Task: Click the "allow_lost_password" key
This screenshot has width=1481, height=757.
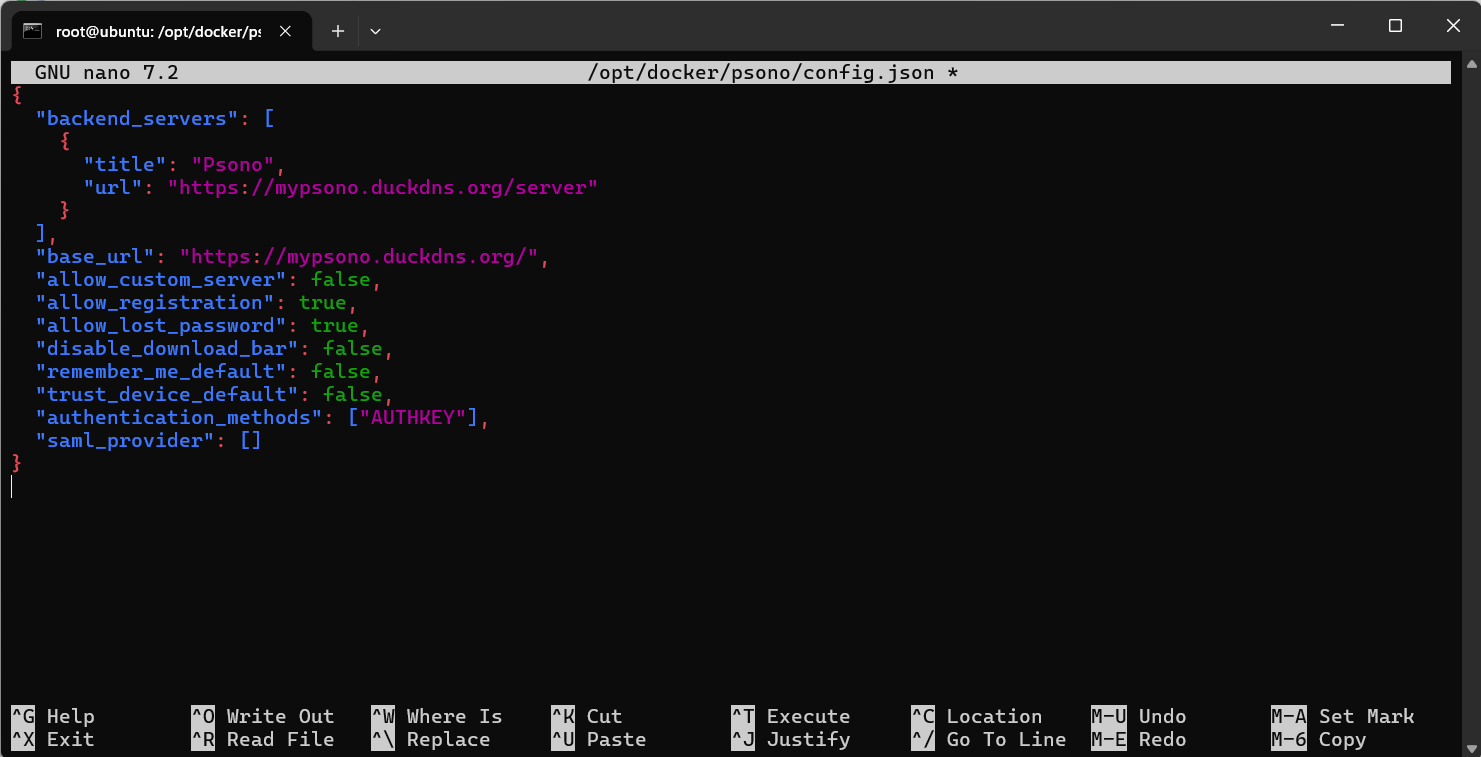Action: tap(161, 325)
